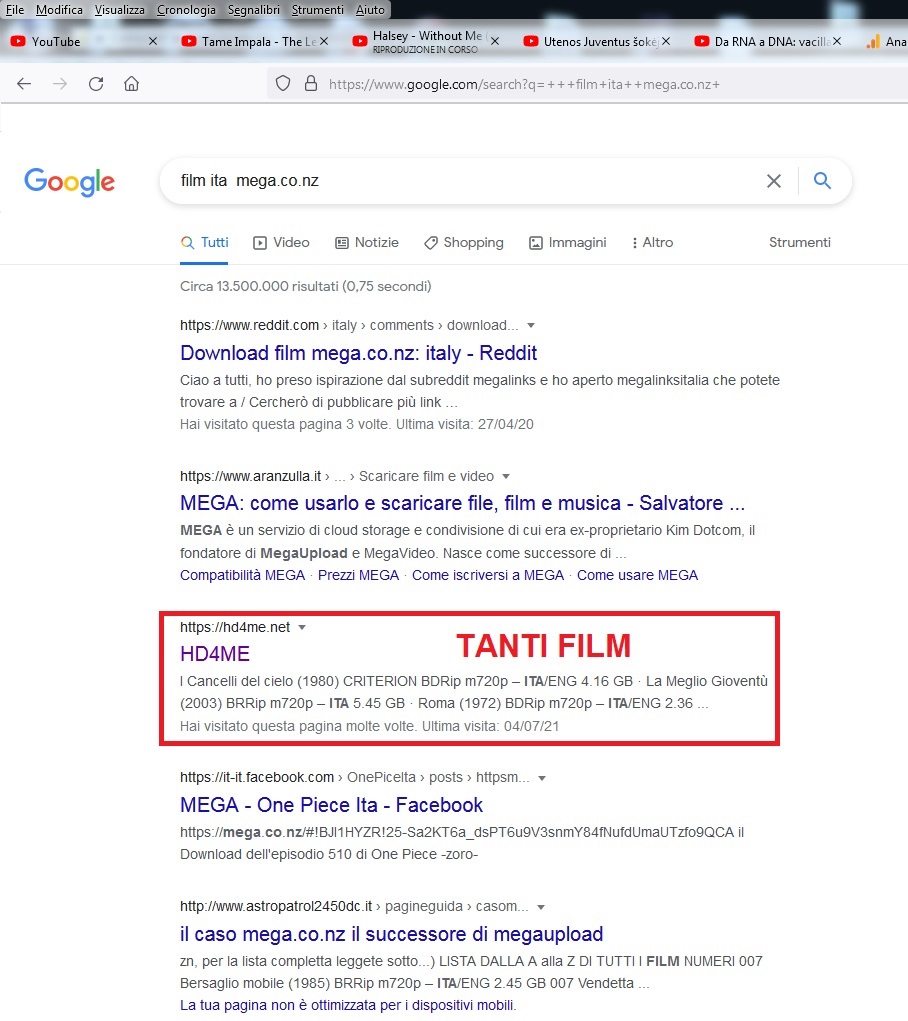This screenshot has width=908, height=1021.
Task: Switch to the Halsey - Without Me tab
Action: [x=427, y=42]
